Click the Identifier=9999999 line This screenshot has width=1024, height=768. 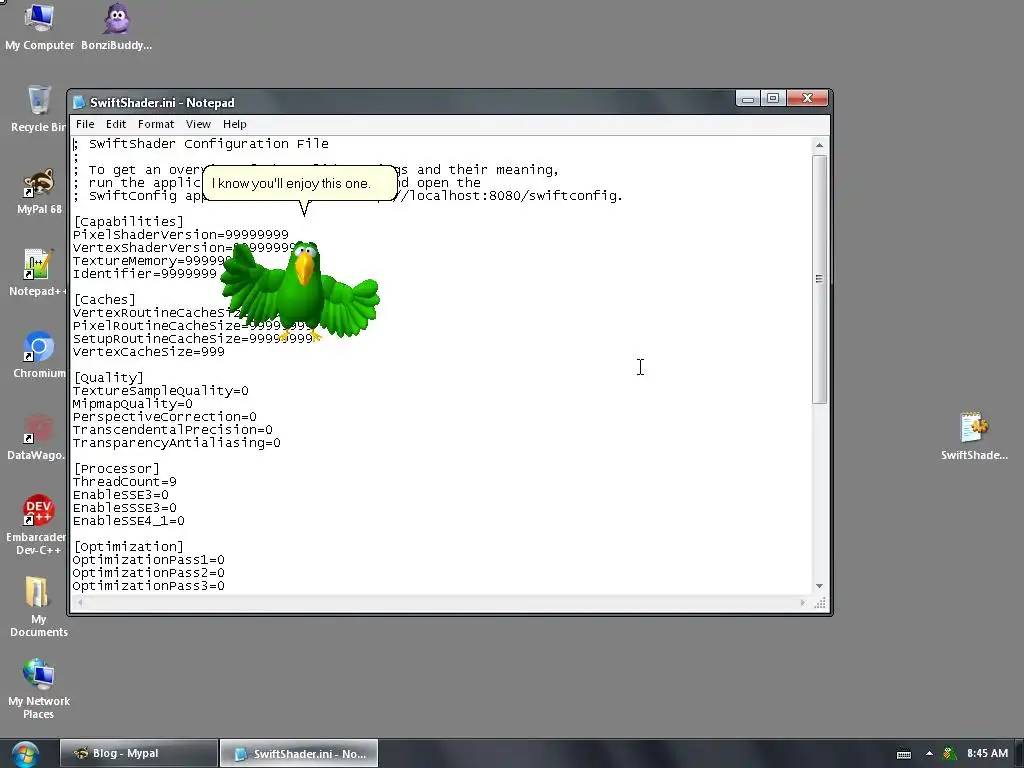point(144,274)
